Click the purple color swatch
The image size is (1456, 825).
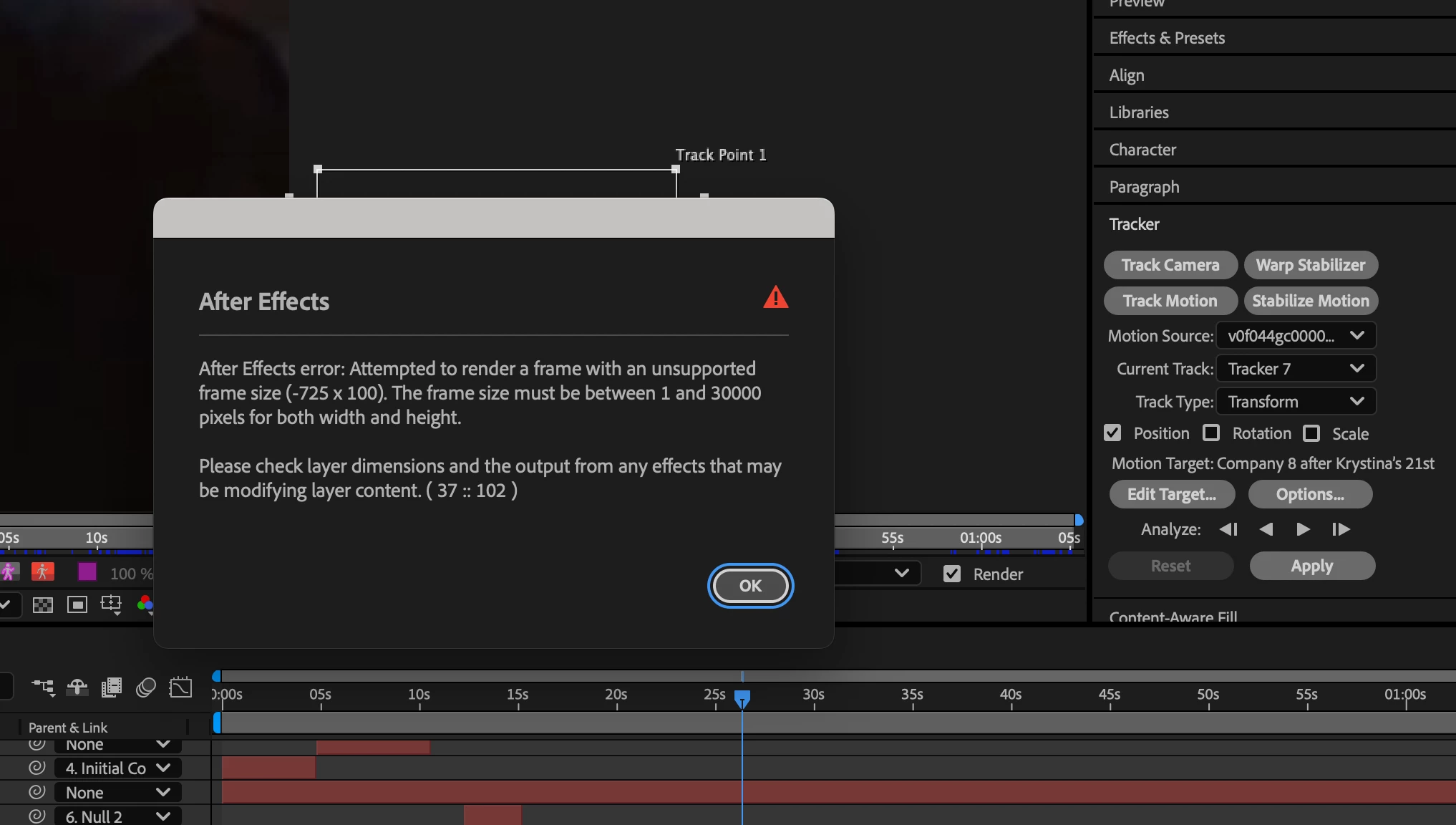click(x=87, y=571)
